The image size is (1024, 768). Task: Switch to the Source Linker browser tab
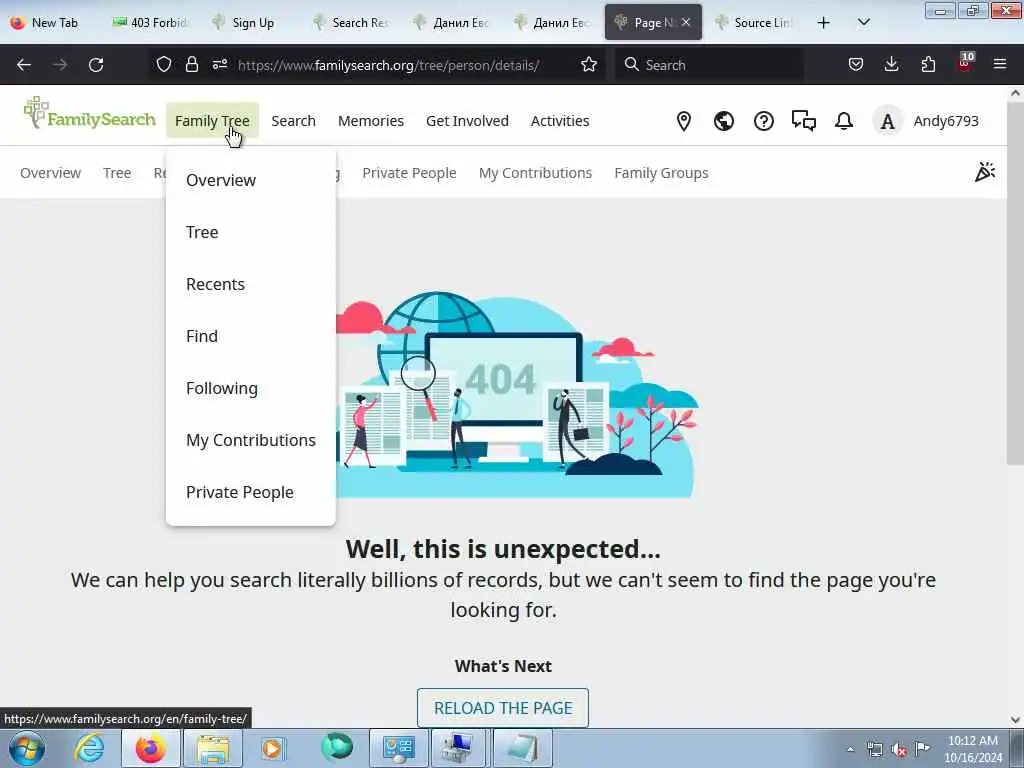tap(755, 23)
